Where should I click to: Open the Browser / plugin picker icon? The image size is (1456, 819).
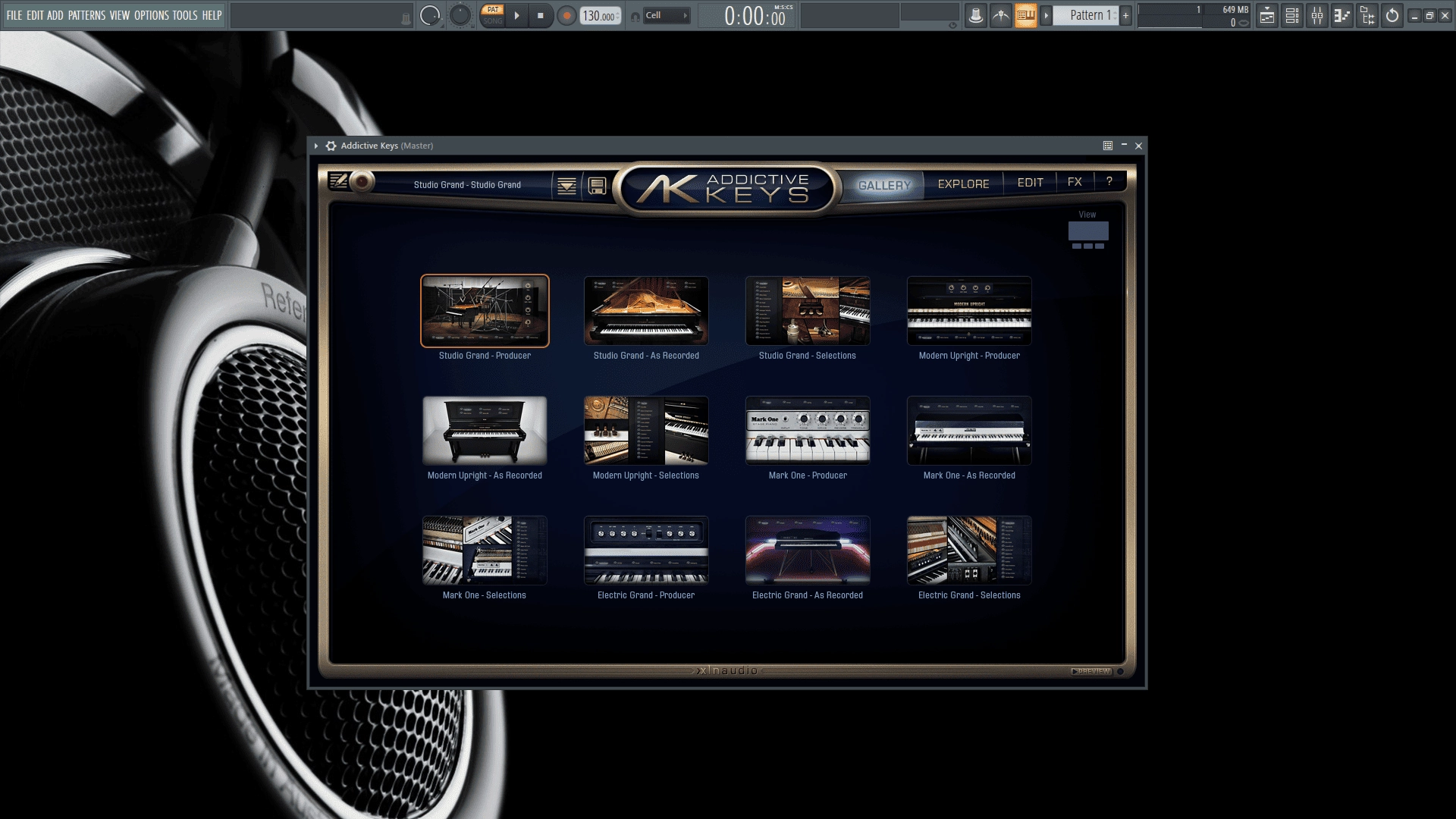pos(1367,15)
